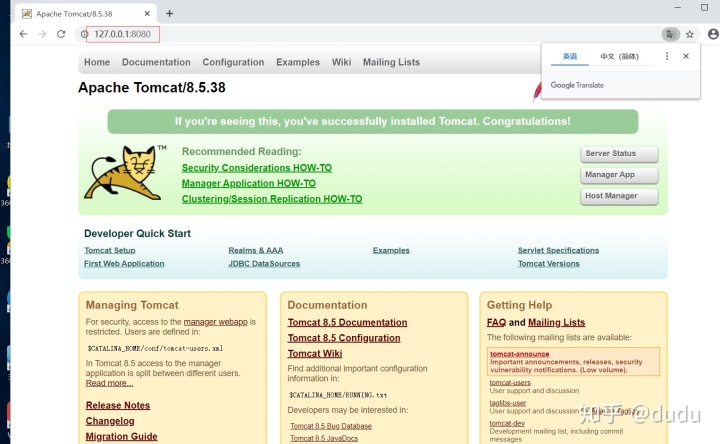Open Tomcat 8.5 Configuration link

344,338
